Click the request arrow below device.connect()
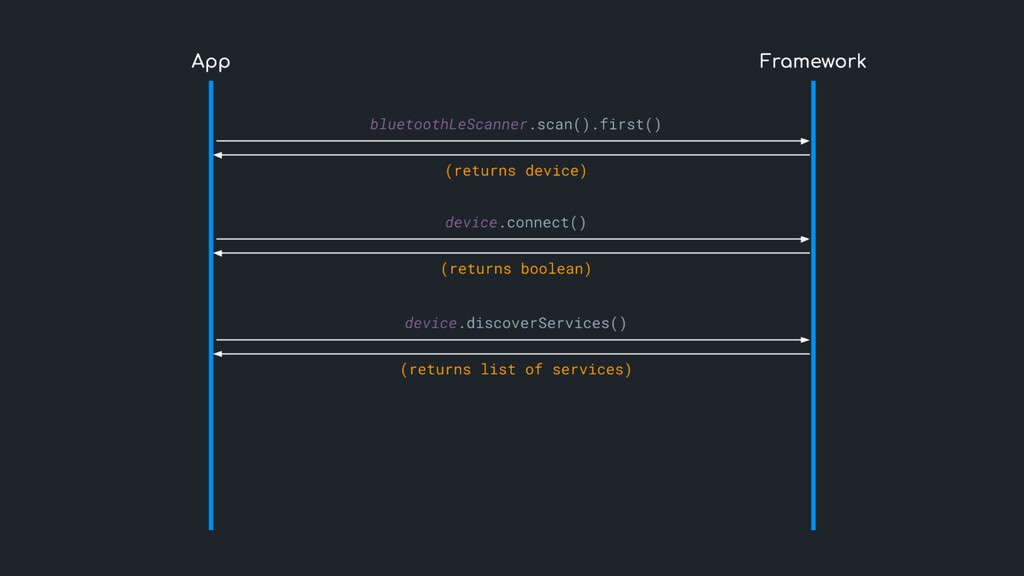Viewport: 1024px width, 576px height. pos(512,239)
